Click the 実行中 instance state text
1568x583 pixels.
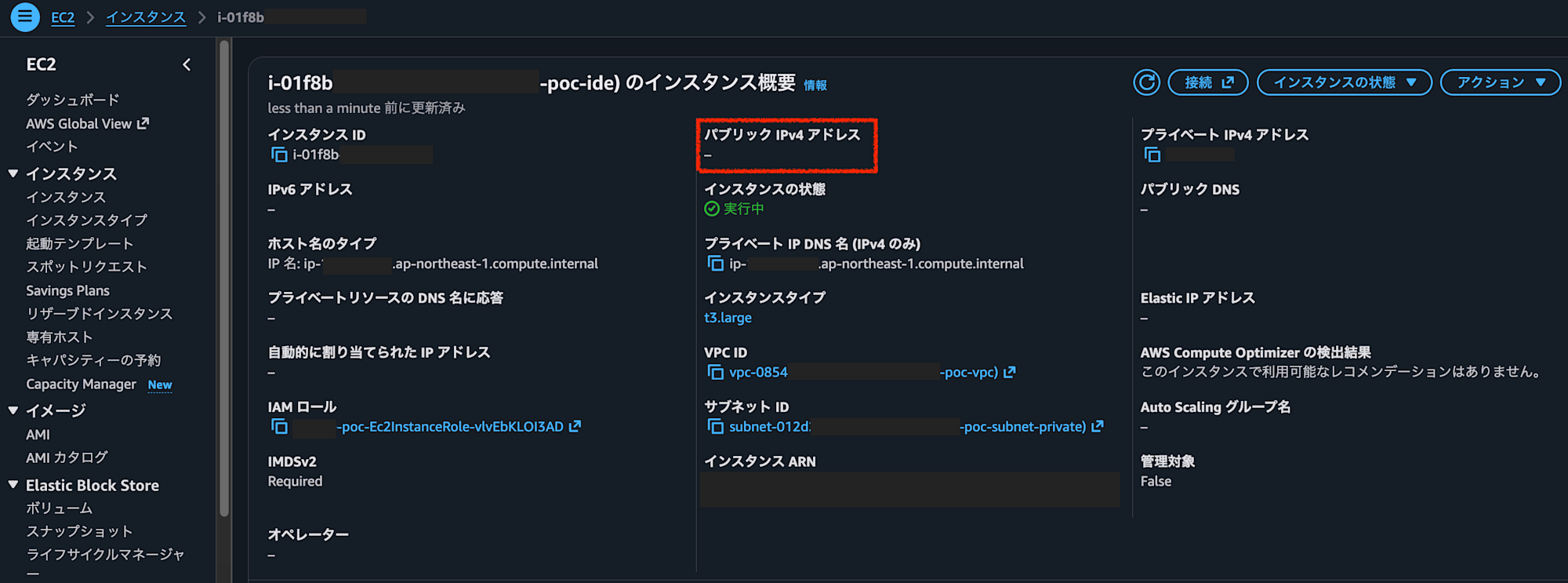pyautogui.click(x=743, y=209)
